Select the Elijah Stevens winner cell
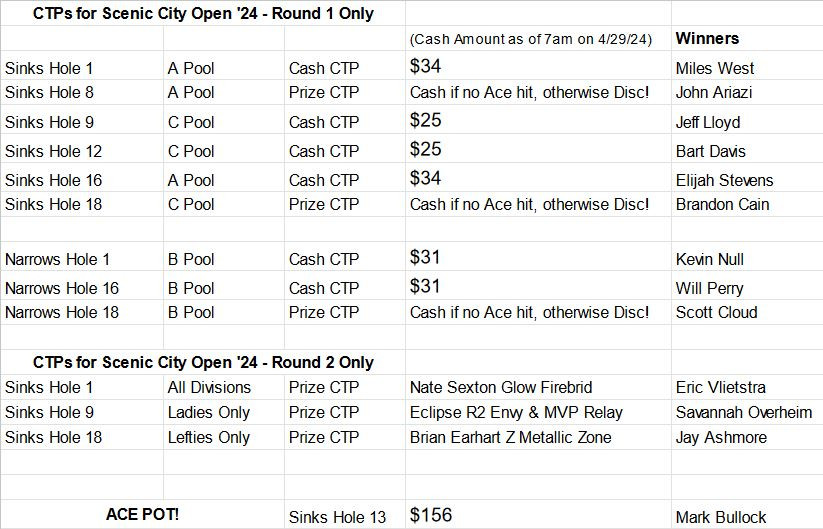The height and width of the screenshot is (529, 823). coord(724,180)
